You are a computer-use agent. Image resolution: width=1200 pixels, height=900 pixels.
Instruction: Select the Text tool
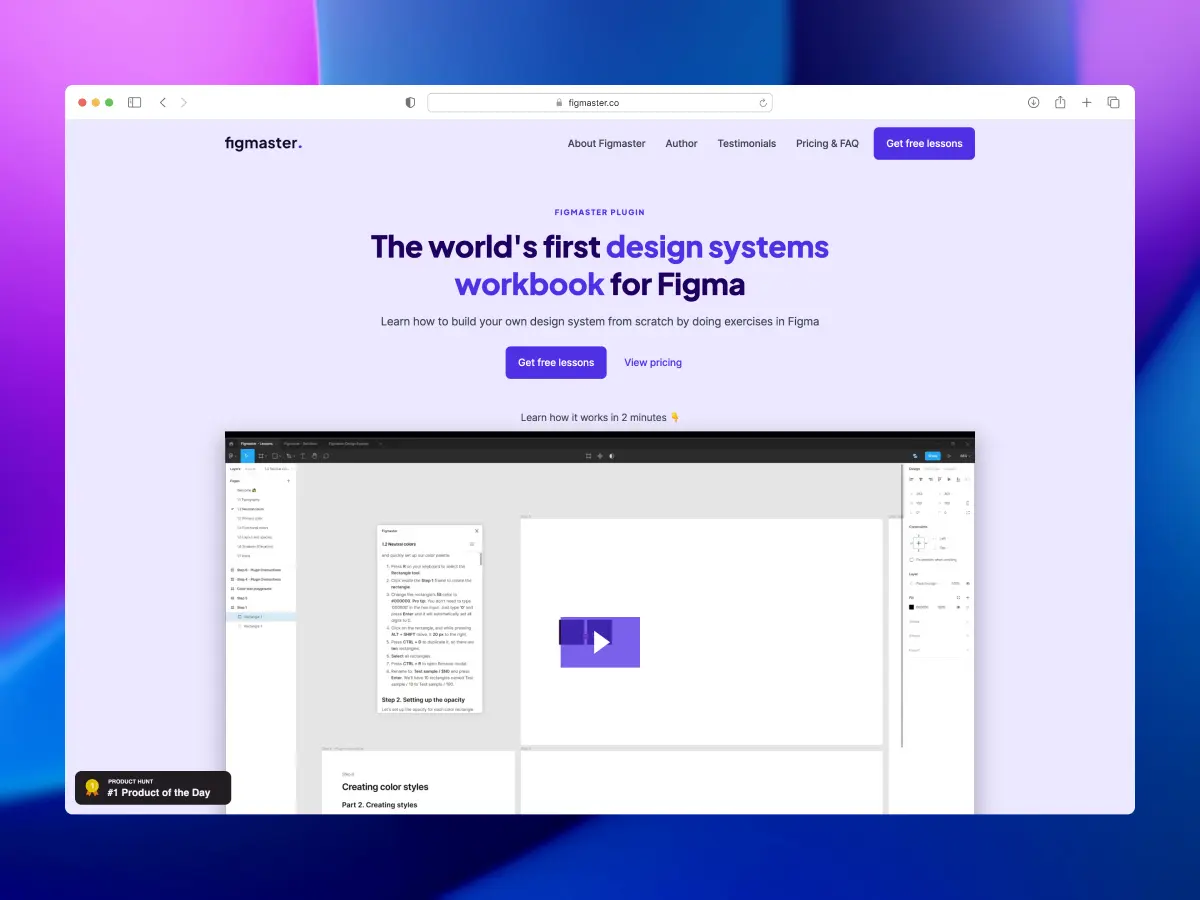click(x=302, y=455)
